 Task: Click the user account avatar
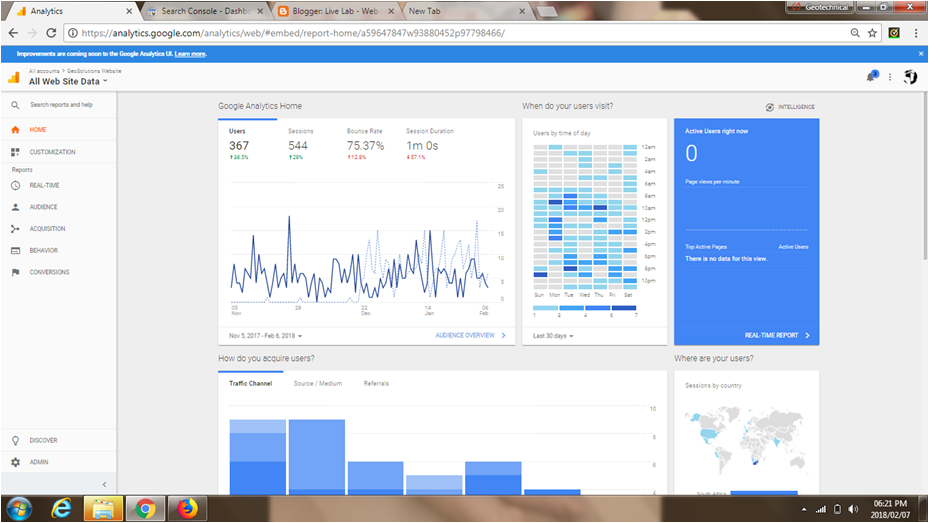point(910,76)
